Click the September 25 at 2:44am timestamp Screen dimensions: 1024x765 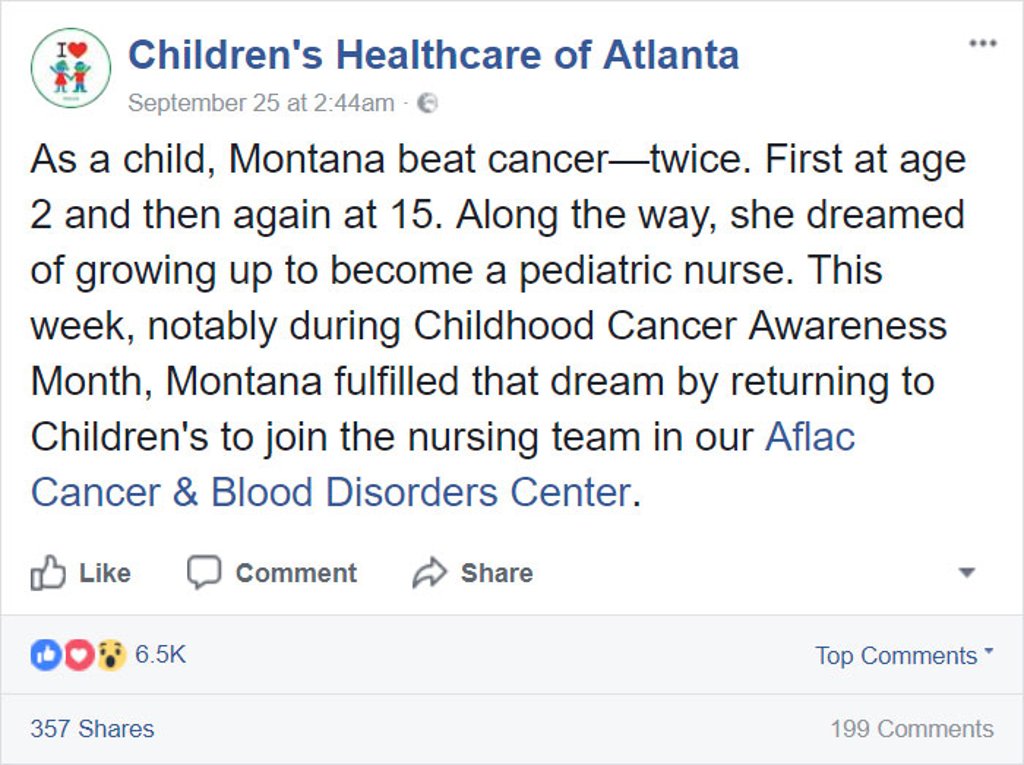point(261,103)
